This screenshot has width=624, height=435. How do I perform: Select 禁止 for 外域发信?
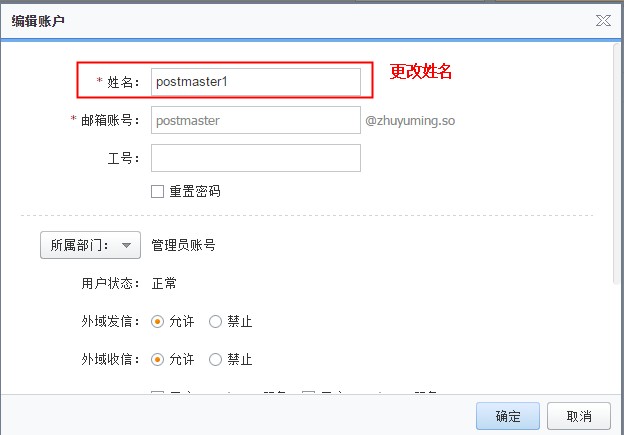(215, 322)
